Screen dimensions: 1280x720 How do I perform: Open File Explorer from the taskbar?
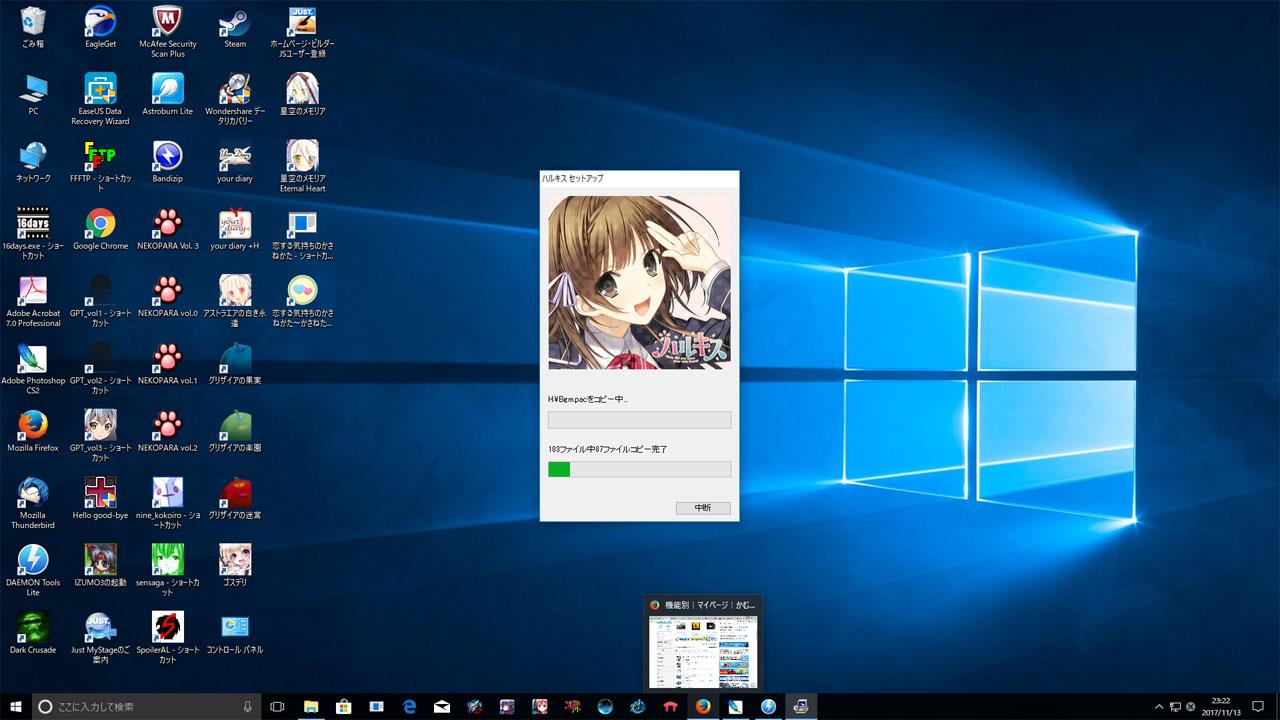pyautogui.click(x=310, y=706)
